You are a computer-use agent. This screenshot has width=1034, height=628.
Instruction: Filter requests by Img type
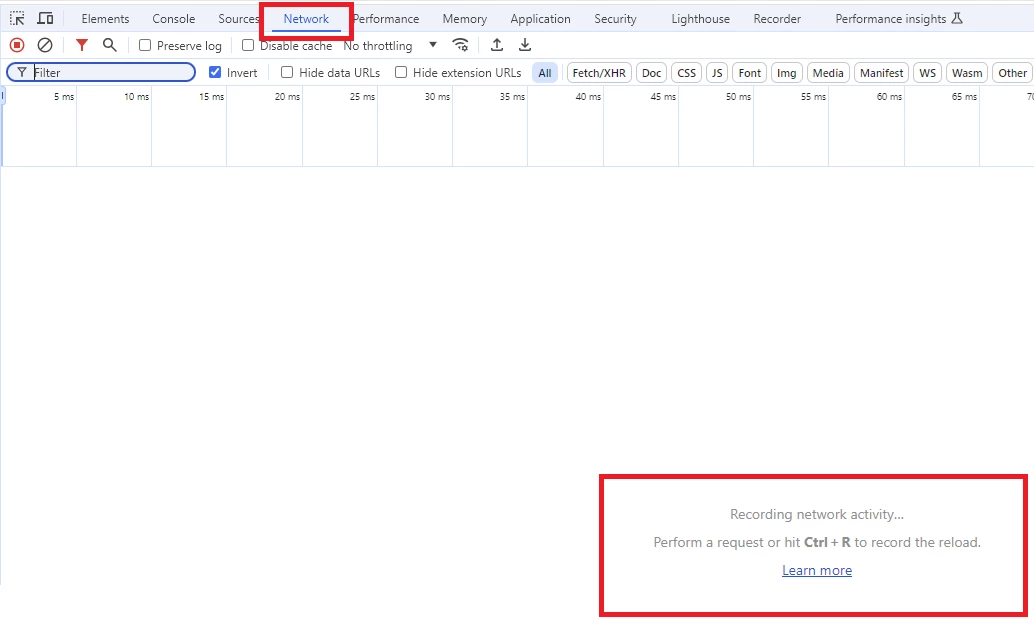pyautogui.click(x=787, y=73)
